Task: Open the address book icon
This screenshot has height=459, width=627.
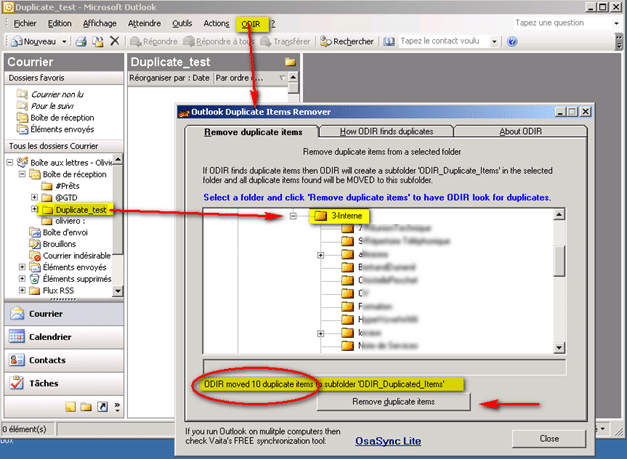Action: click(389, 41)
